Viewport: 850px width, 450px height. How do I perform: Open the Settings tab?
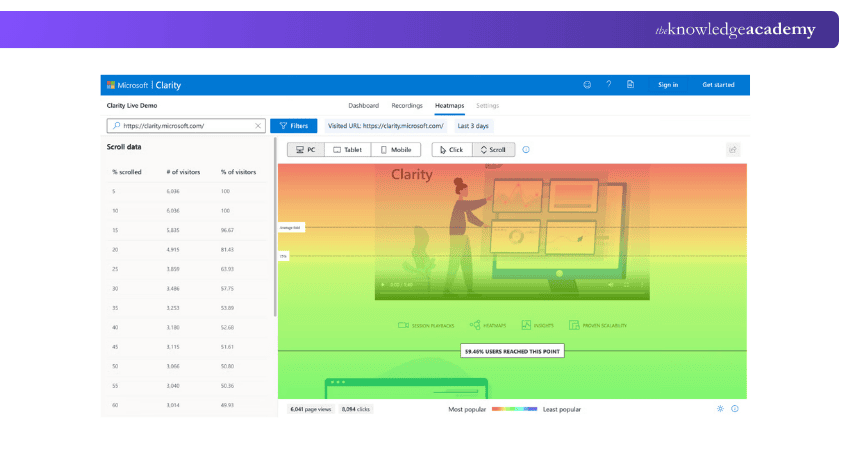pos(487,106)
